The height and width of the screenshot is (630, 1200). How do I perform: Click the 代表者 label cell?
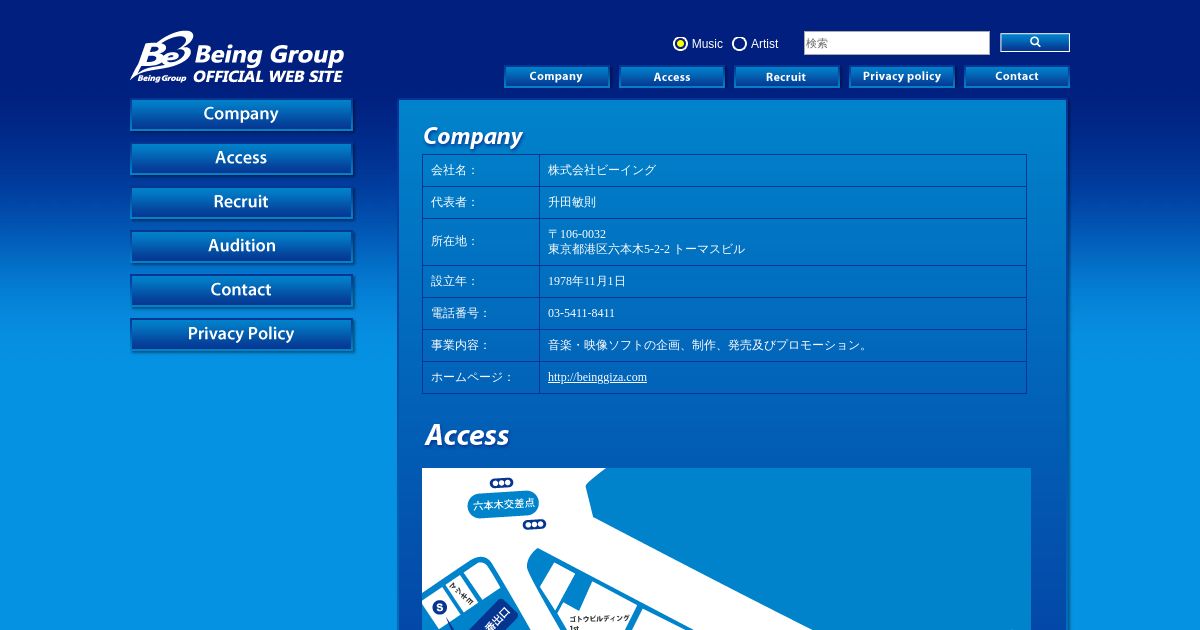[481, 203]
